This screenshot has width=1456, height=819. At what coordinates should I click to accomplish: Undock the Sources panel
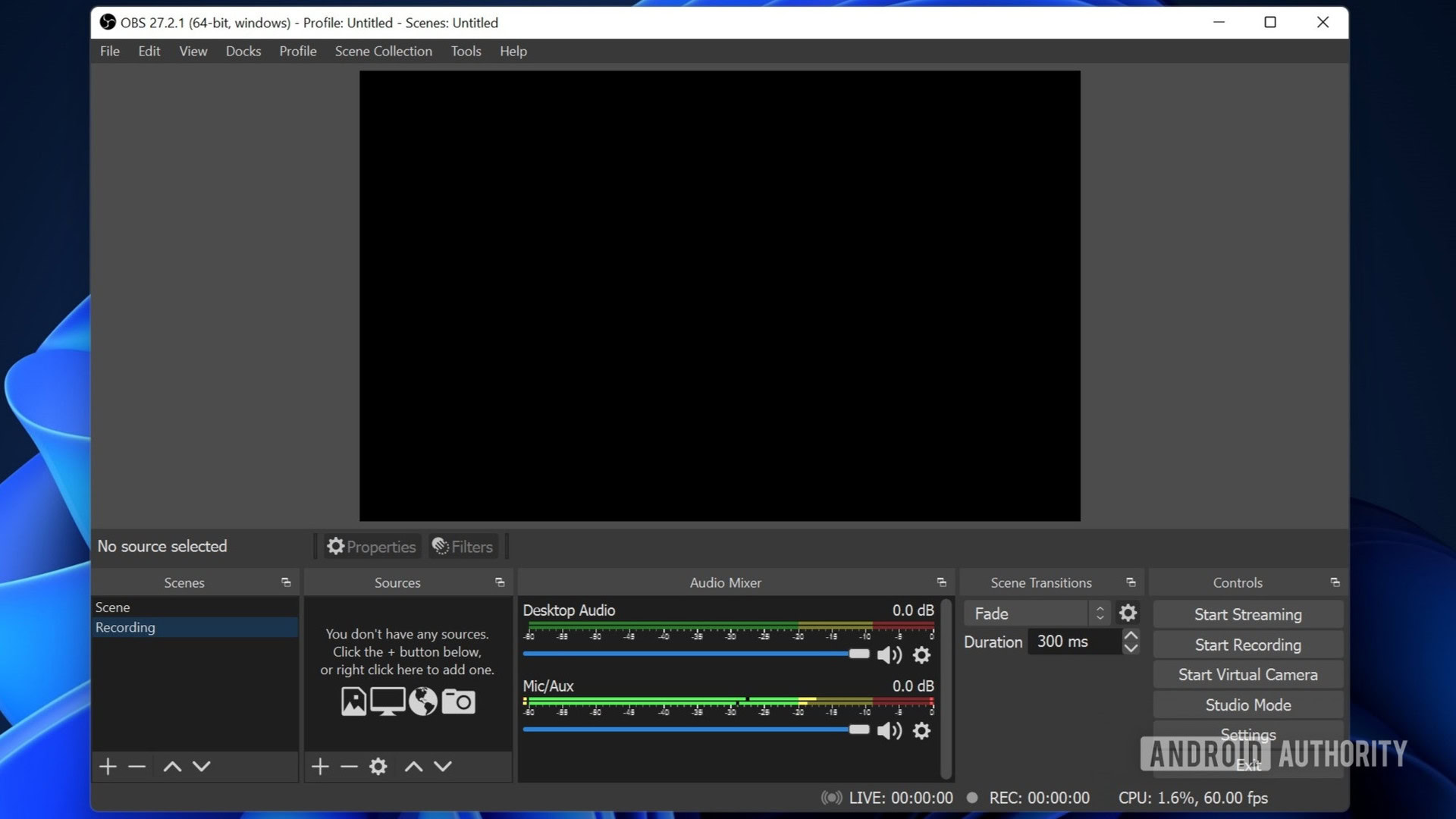click(500, 582)
